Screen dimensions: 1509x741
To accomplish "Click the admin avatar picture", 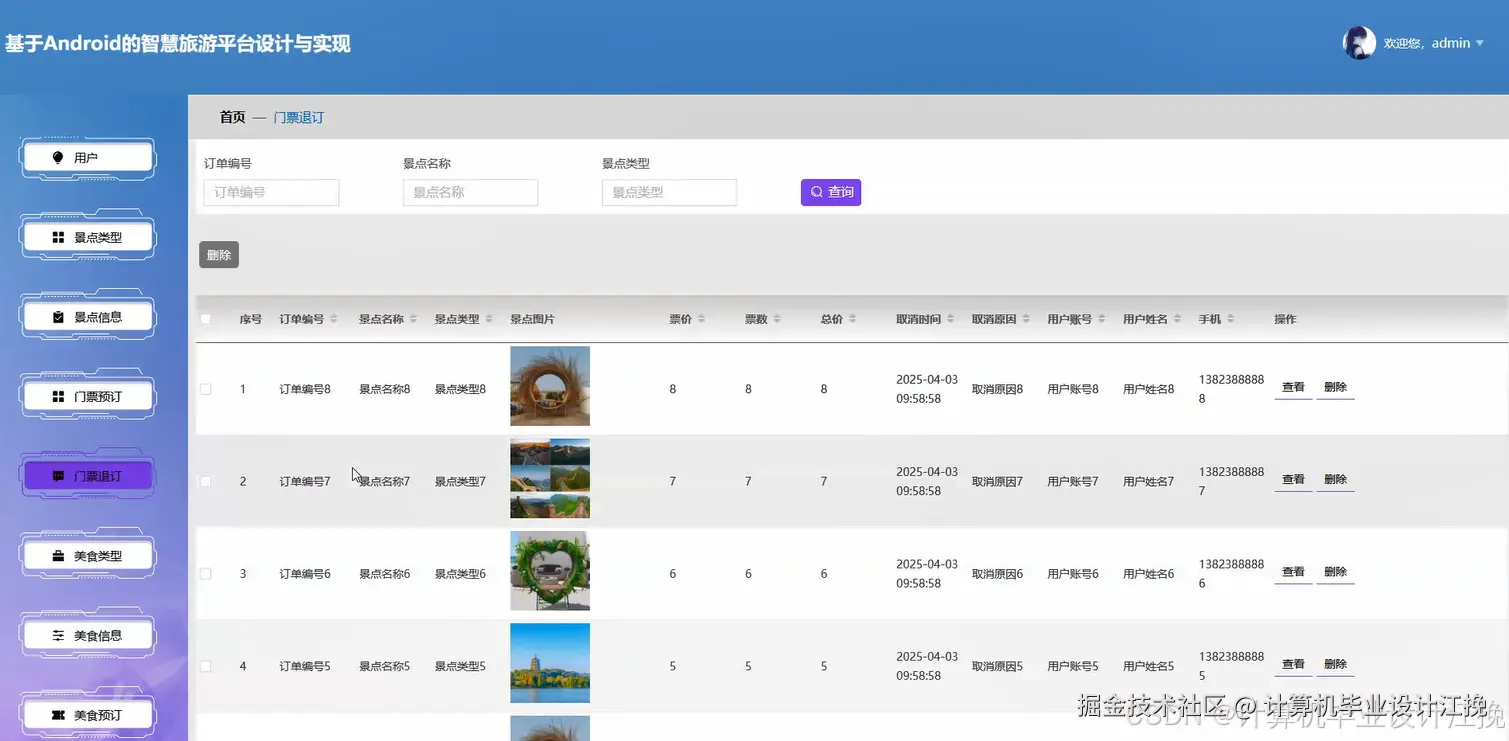I will (x=1359, y=43).
